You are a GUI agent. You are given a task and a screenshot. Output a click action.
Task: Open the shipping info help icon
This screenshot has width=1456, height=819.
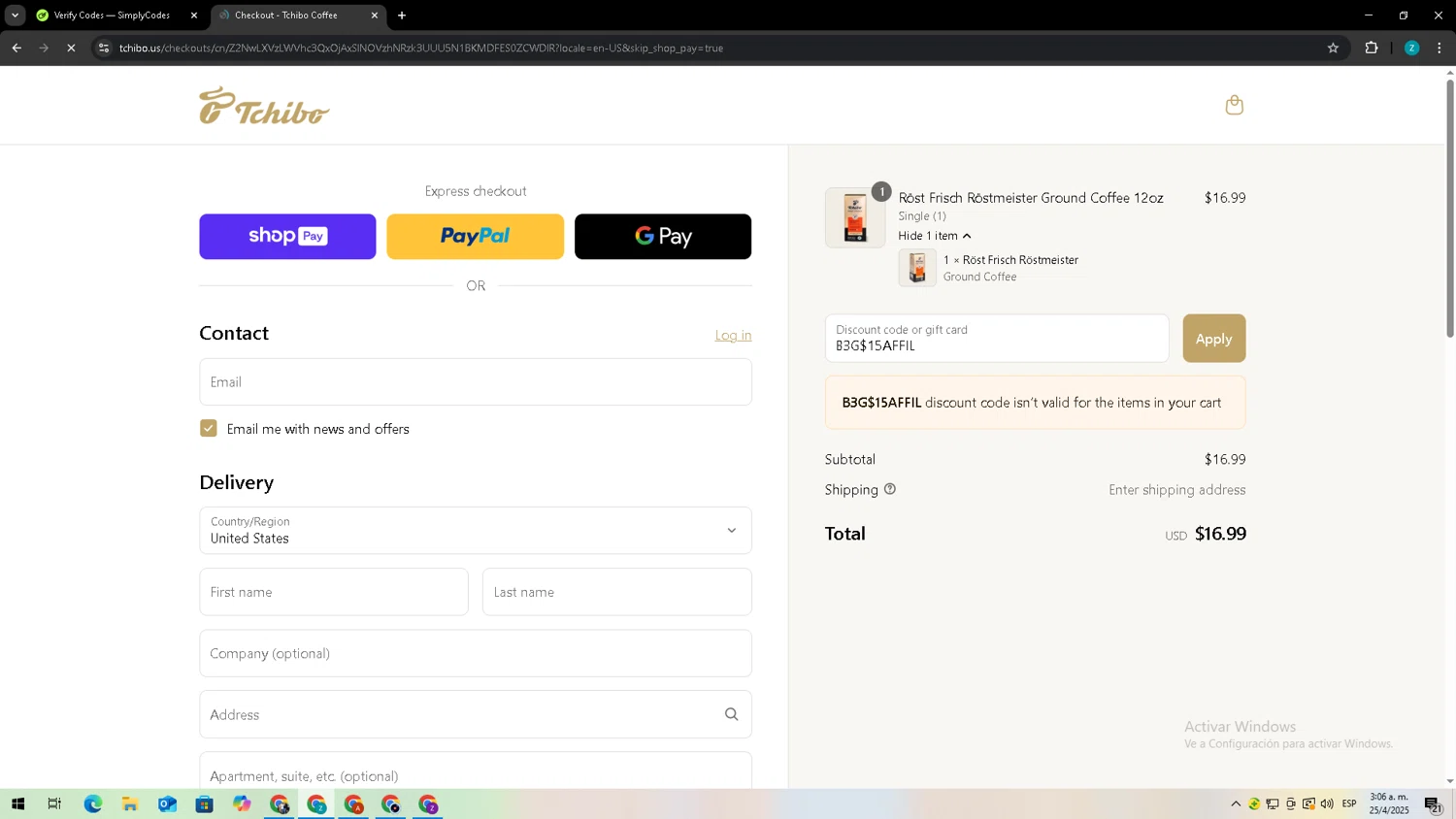tap(889, 489)
